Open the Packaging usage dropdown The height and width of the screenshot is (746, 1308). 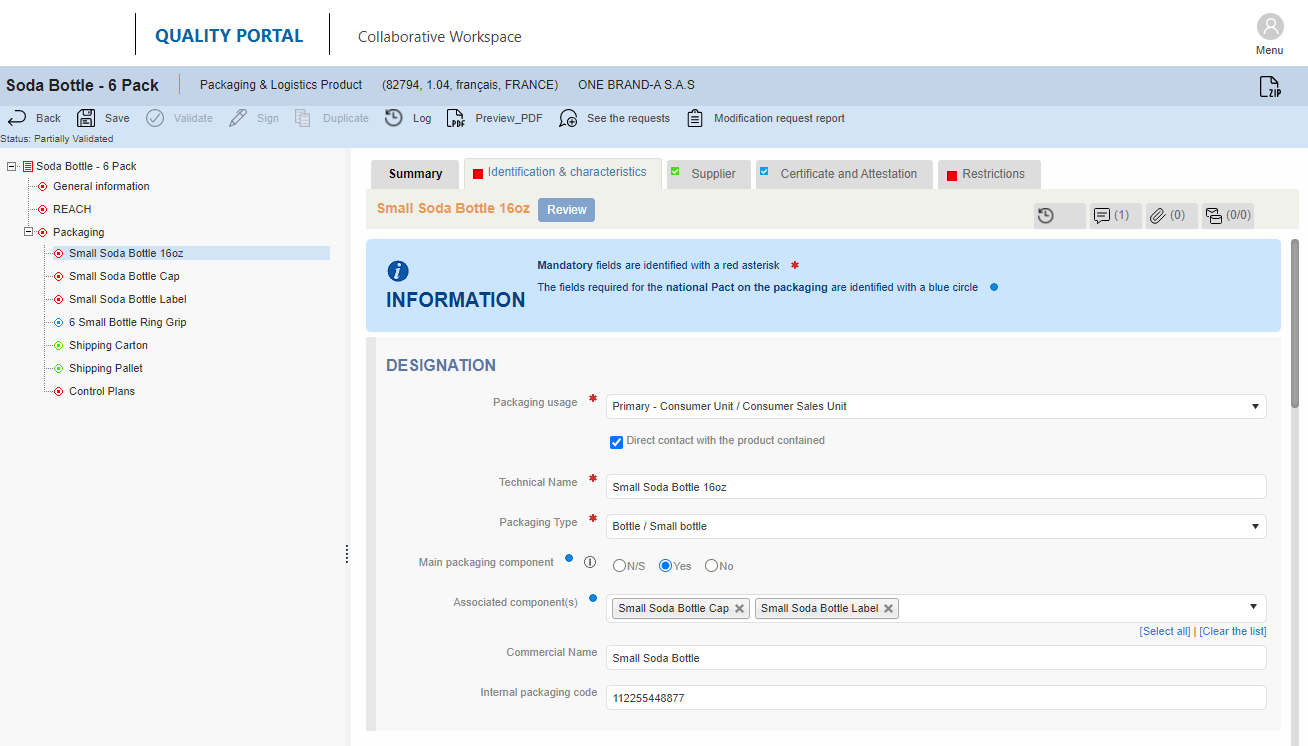(1254, 406)
